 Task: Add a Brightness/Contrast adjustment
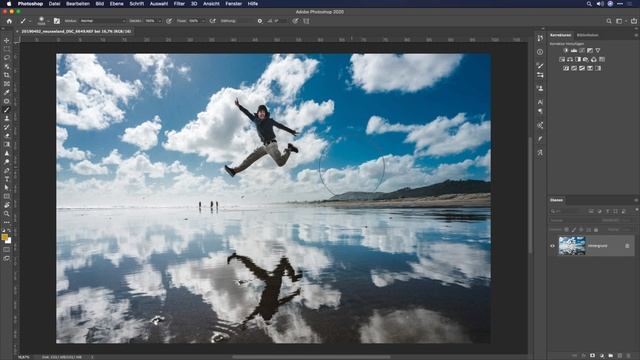(566, 51)
